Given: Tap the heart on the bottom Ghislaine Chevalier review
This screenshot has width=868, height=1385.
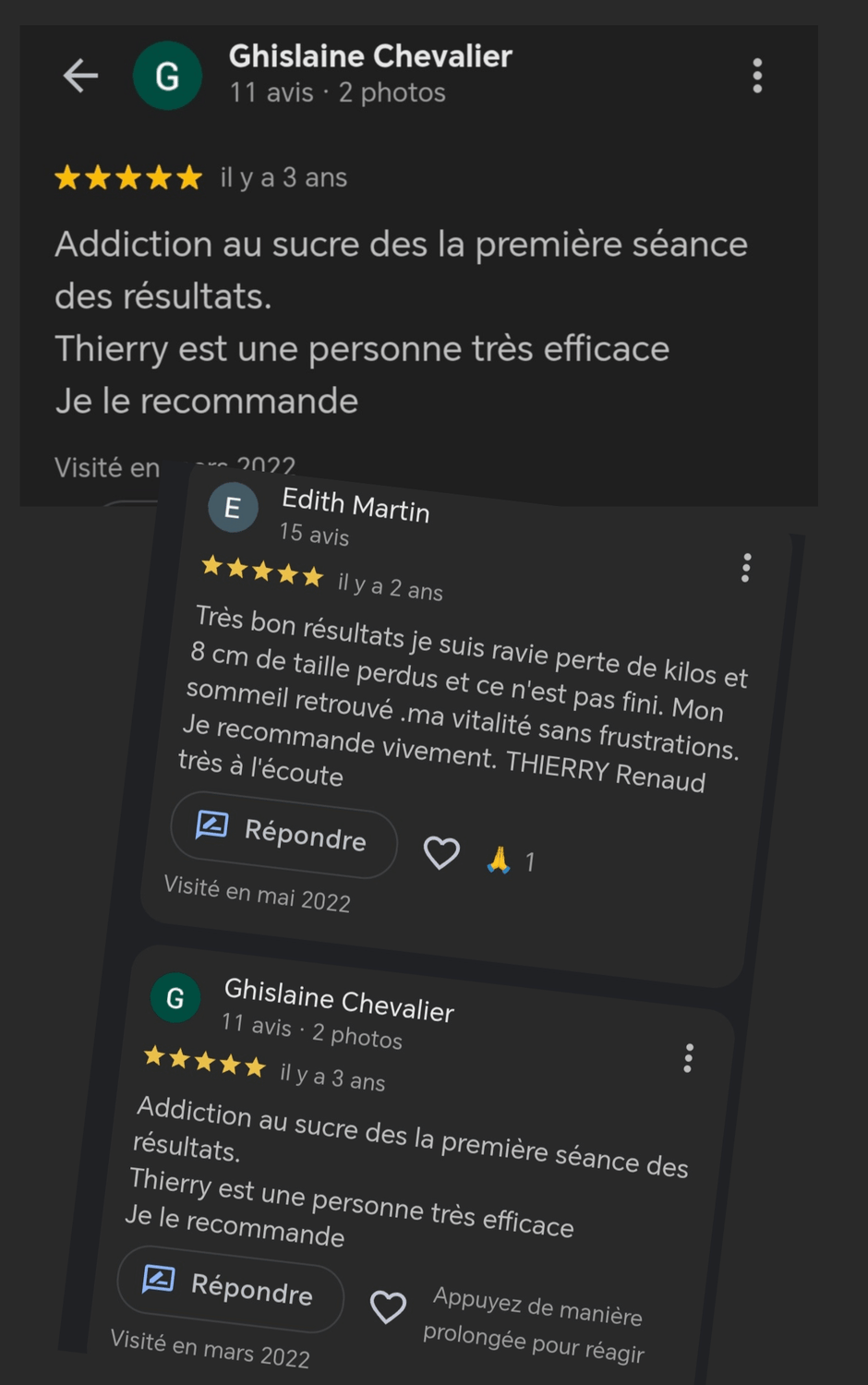Looking at the screenshot, I should pos(388,1307).
